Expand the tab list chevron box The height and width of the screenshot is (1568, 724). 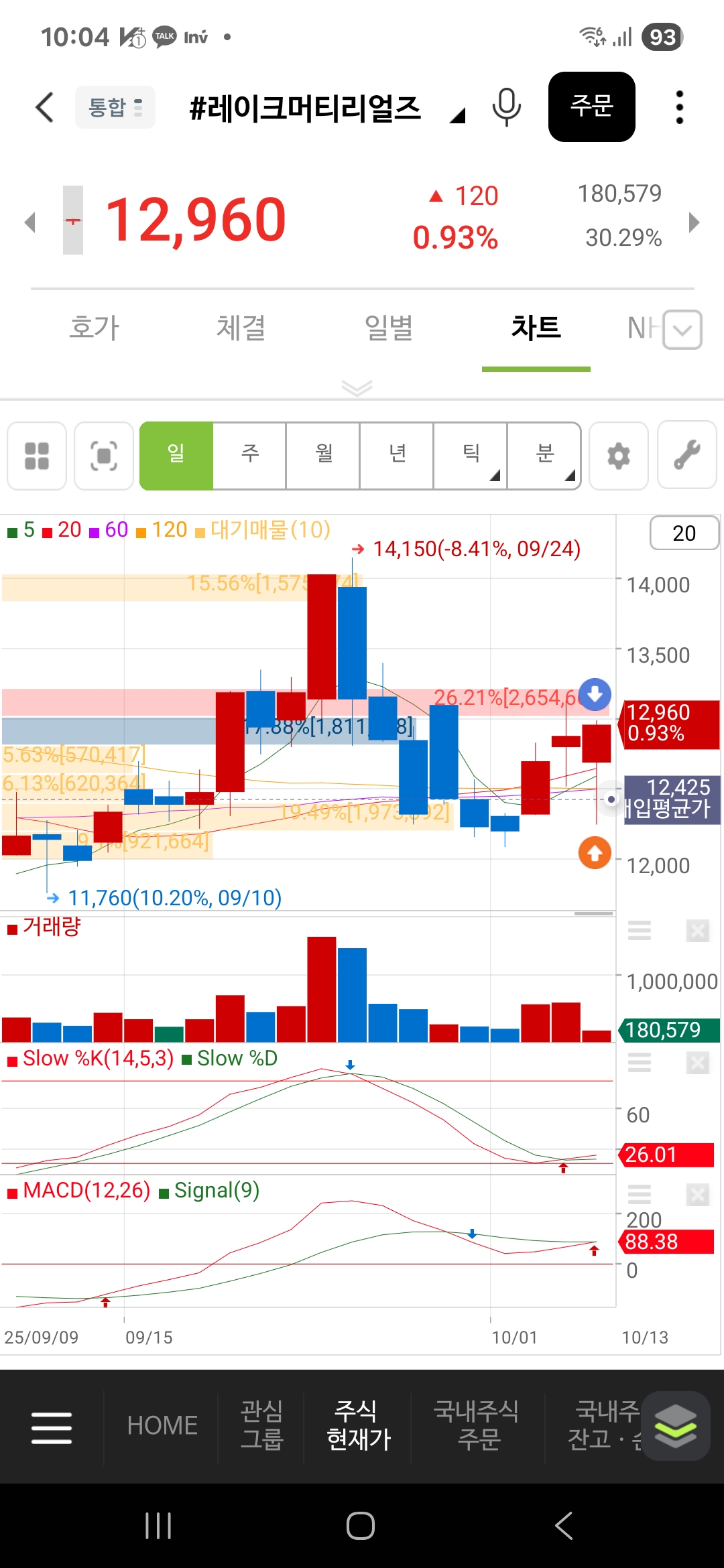click(682, 330)
